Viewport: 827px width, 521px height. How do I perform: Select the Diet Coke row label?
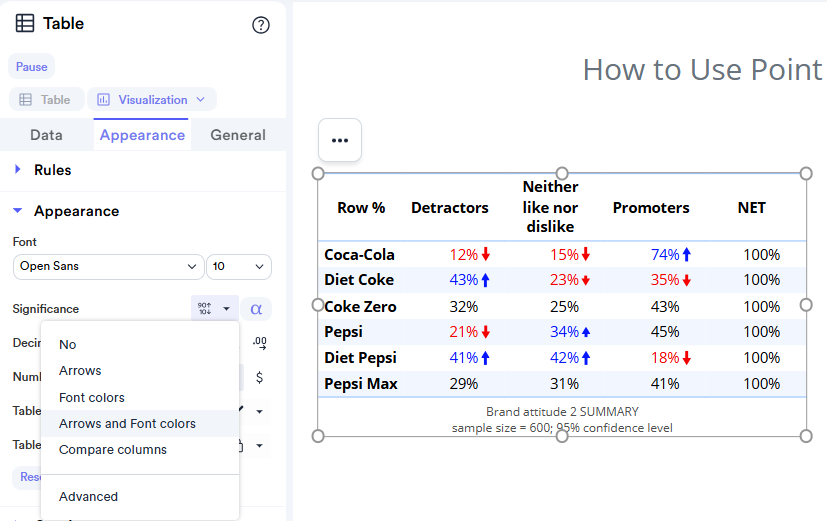coord(359,280)
